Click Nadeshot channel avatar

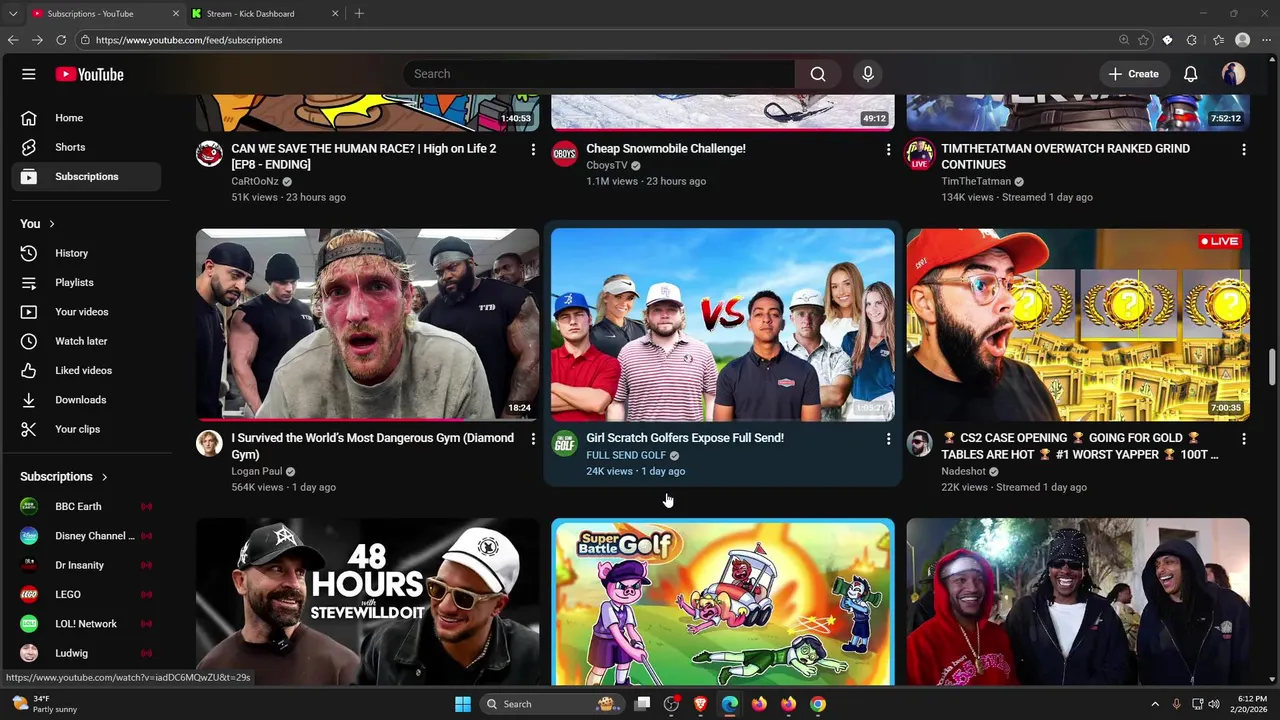[x=920, y=443]
